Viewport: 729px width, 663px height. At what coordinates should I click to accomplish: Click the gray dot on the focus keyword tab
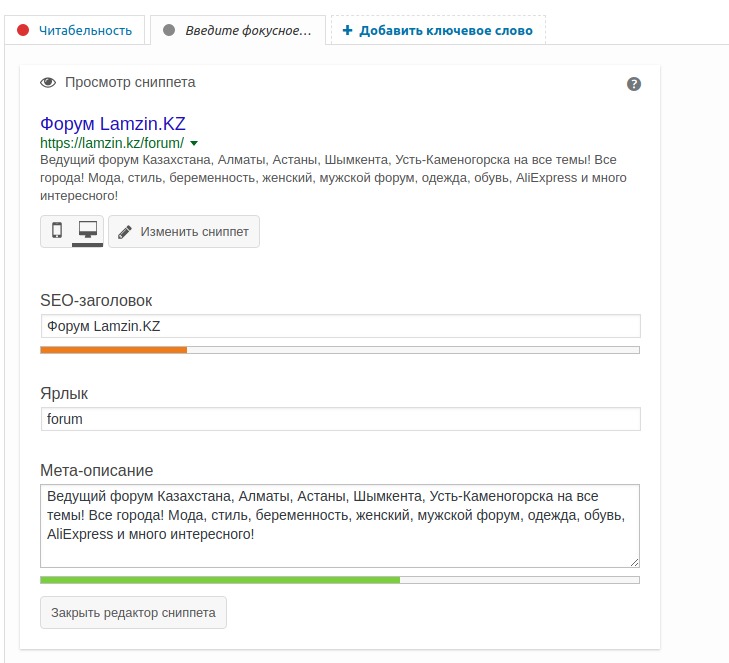coord(169,30)
